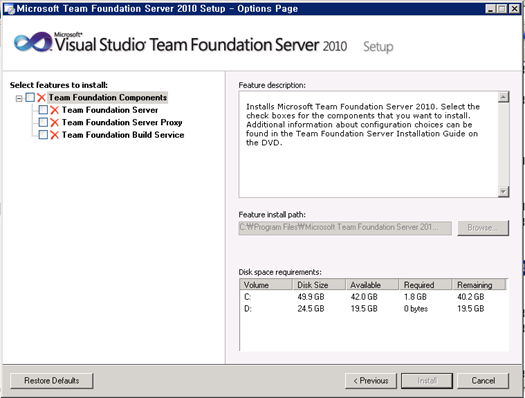Click the 0 bytes required value
Viewport: 525px width, 398px height.
coord(416,309)
